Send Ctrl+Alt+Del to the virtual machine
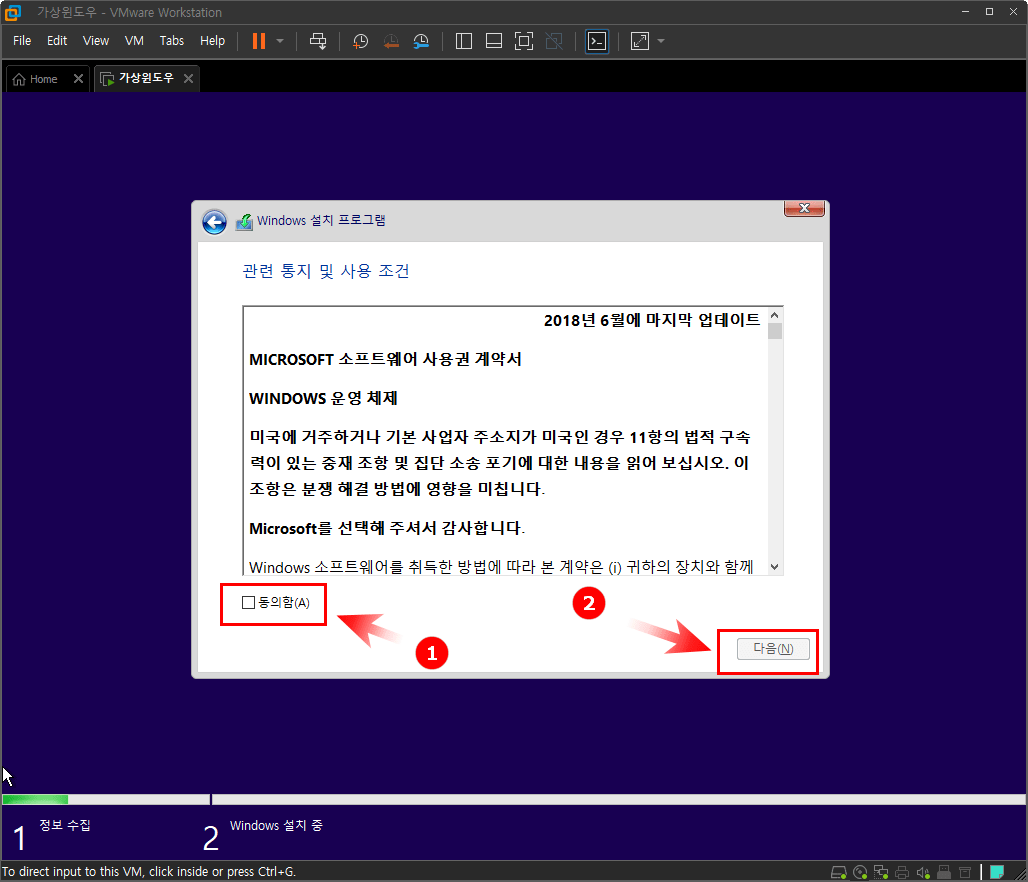The width and height of the screenshot is (1028, 882). pyautogui.click(x=318, y=41)
